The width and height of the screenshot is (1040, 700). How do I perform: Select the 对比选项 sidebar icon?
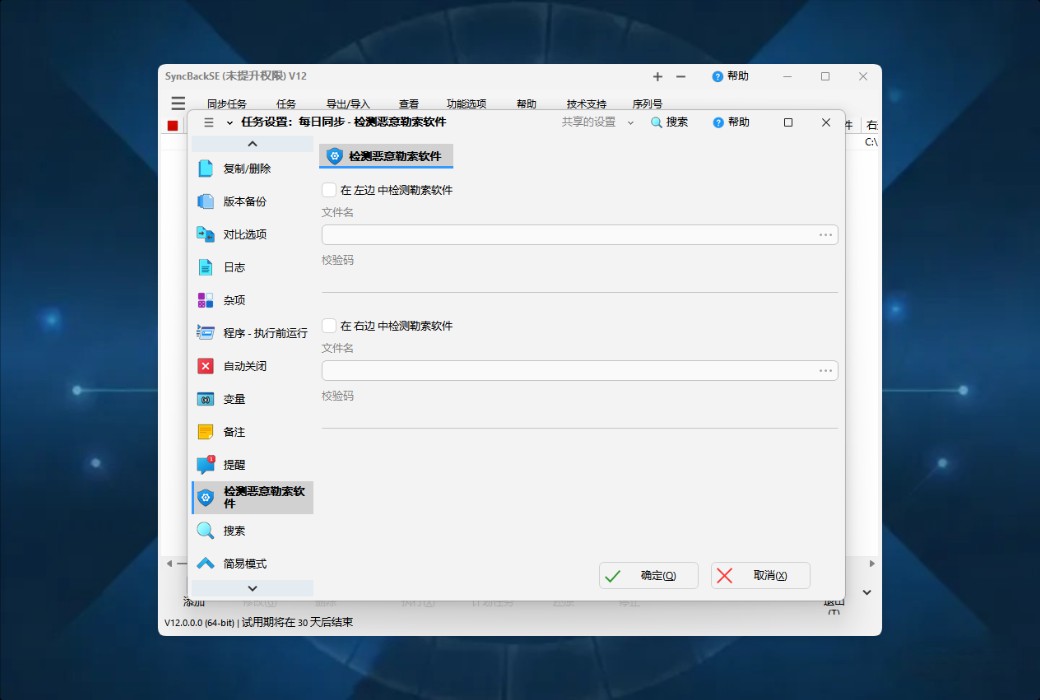(x=207, y=234)
